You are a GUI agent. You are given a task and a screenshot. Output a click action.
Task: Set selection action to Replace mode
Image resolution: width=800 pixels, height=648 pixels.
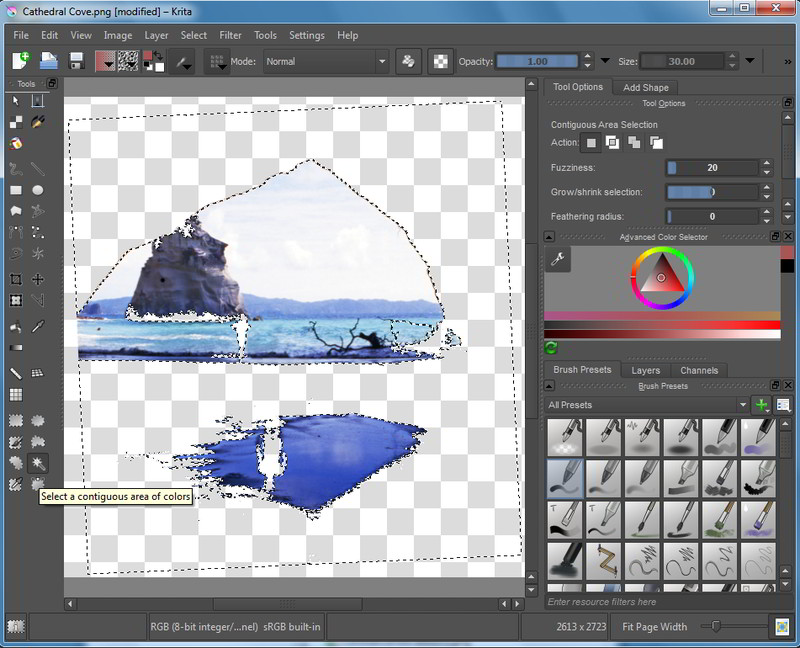(x=590, y=142)
